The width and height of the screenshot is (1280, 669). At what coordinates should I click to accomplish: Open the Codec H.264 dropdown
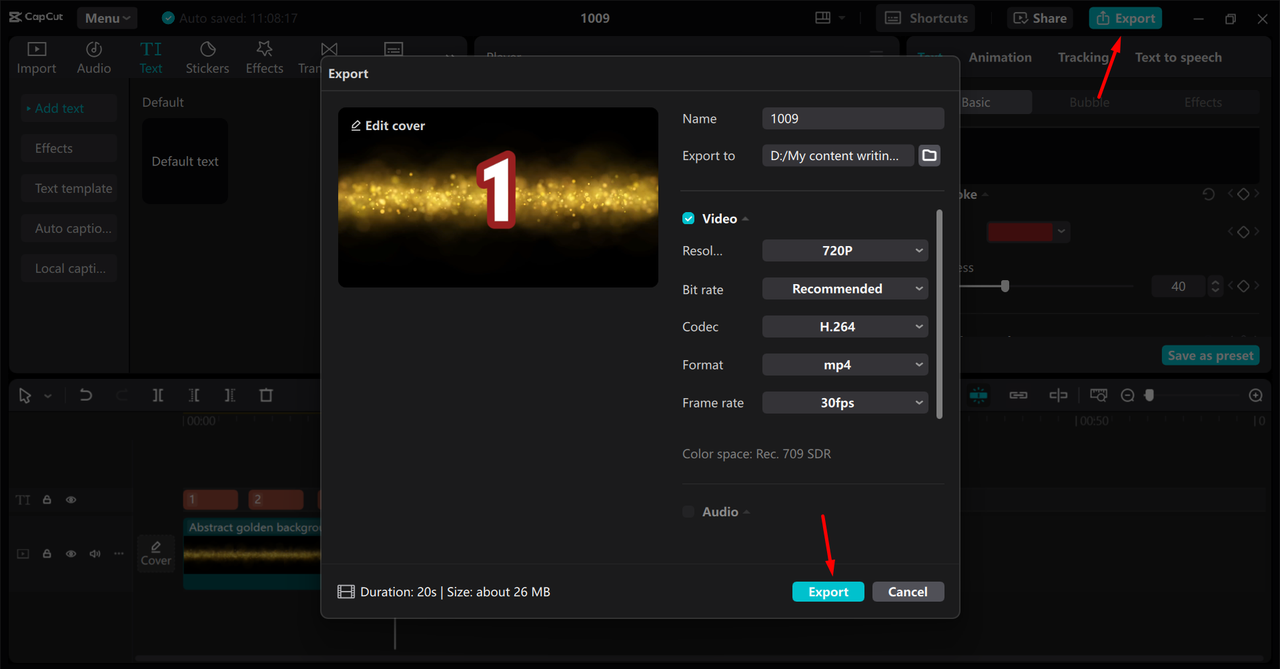click(x=845, y=327)
